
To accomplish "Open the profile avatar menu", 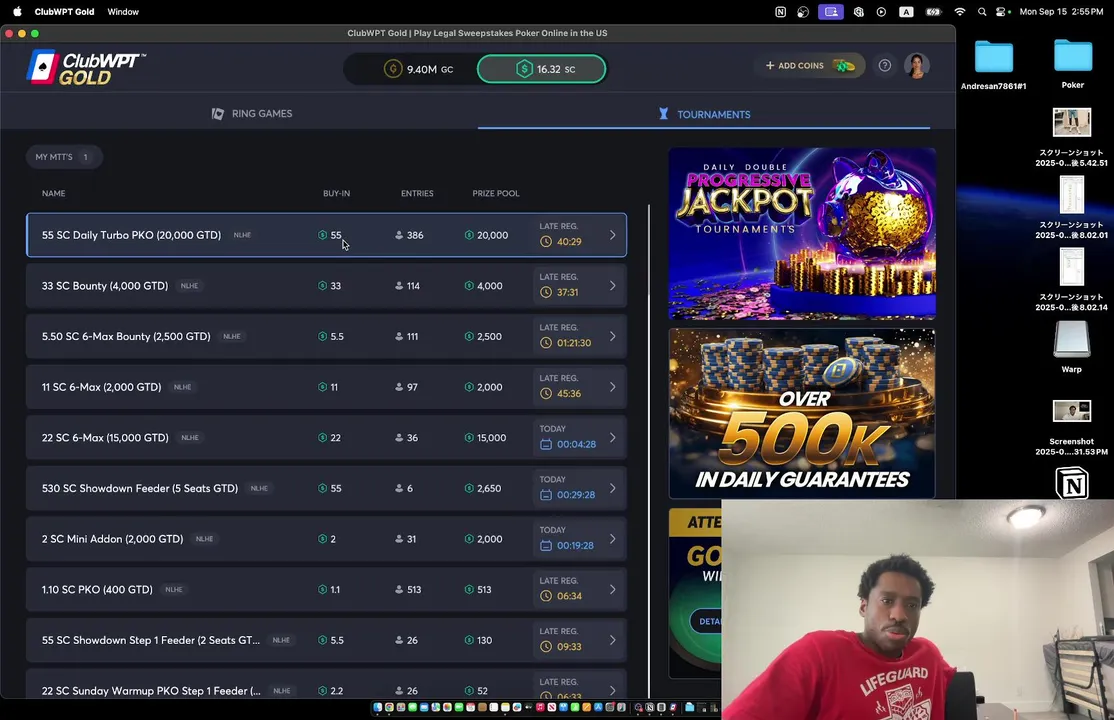I will [x=916, y=65].
